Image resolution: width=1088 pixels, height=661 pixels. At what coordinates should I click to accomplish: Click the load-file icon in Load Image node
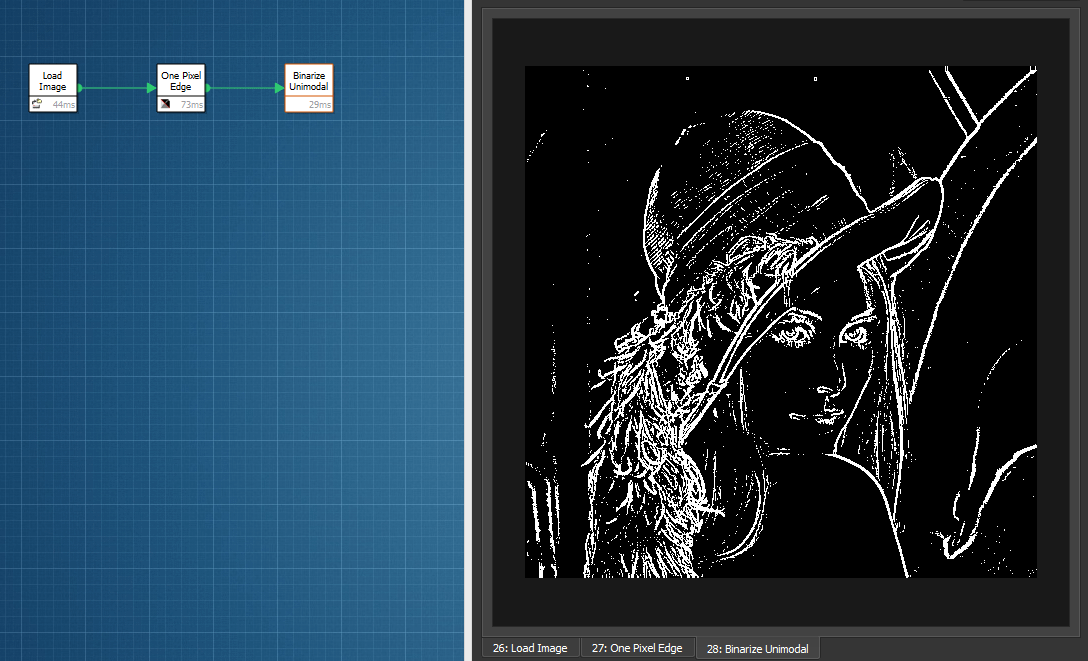tap(37, 104)
